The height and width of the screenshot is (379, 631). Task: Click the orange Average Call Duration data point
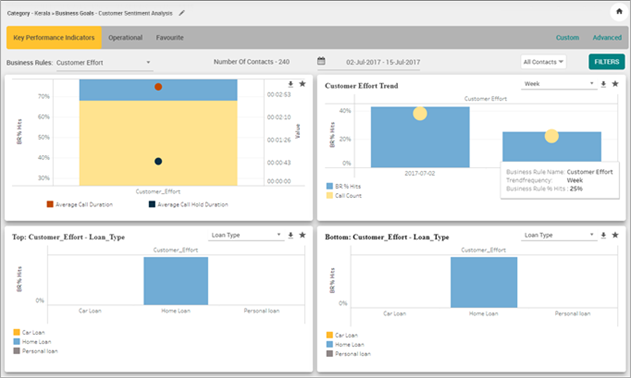[158, 87]
